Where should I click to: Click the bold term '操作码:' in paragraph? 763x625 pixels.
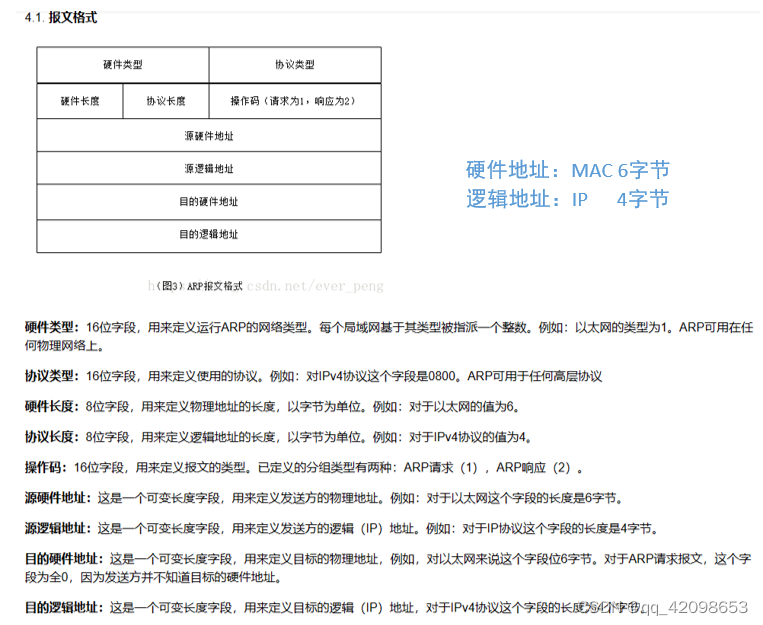point(46,468)
